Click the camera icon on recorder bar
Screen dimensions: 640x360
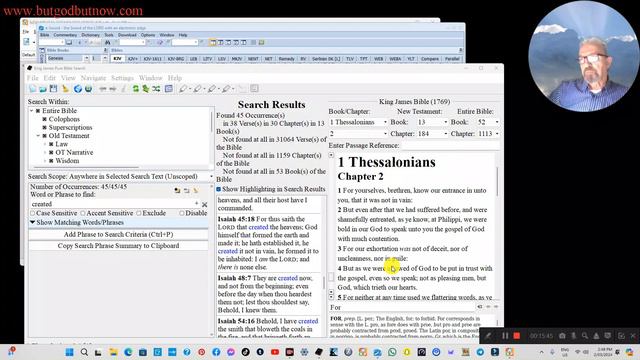tap(562, 336)
